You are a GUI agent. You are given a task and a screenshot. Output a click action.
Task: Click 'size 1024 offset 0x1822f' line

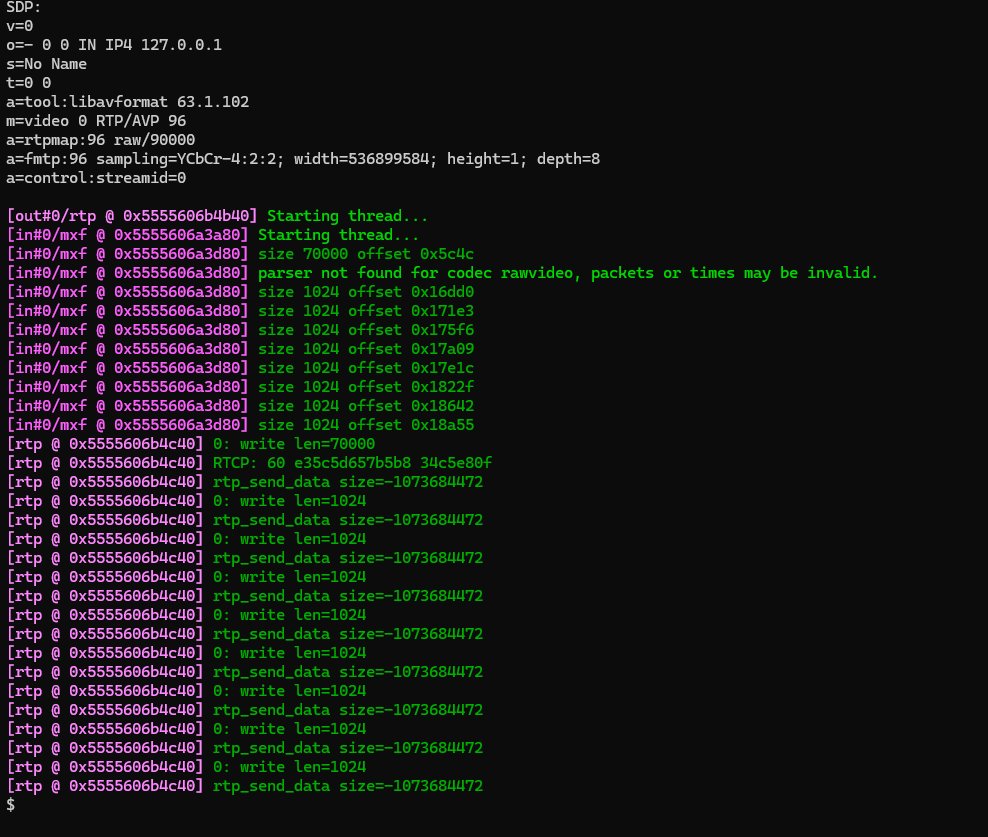(x=366, y=386)
